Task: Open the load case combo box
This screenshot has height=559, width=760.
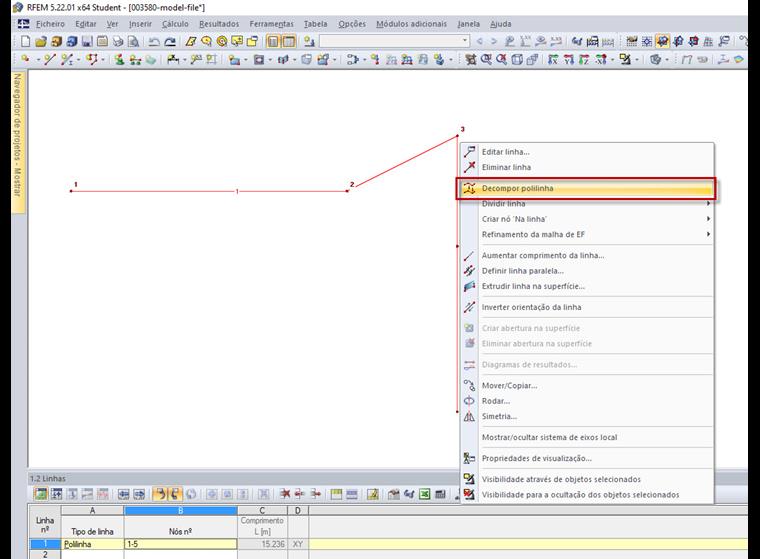Action: click(394, 41)
